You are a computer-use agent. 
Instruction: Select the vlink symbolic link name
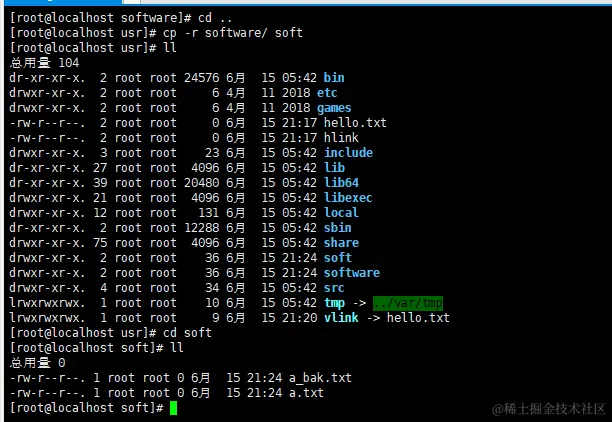341,318
